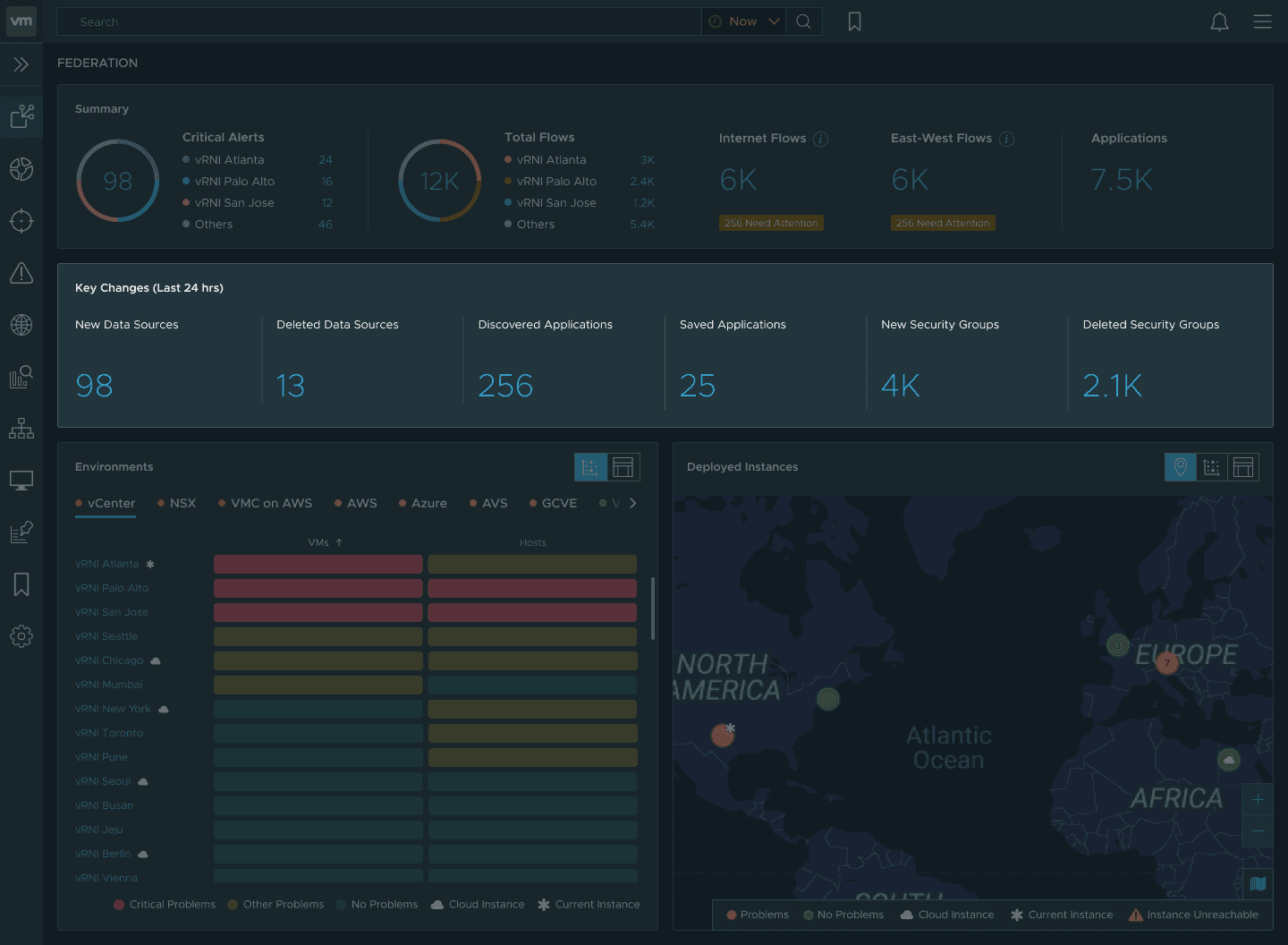Switch Deployed Instances to heatmap view

1212,467
